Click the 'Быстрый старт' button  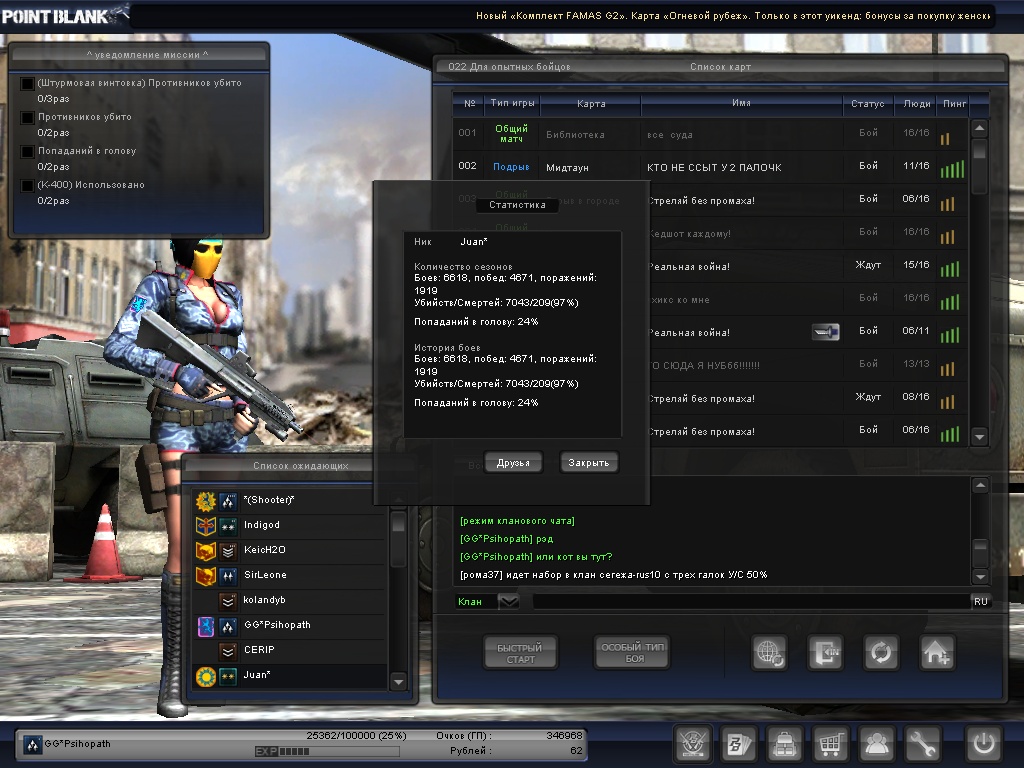click(520, 652)
